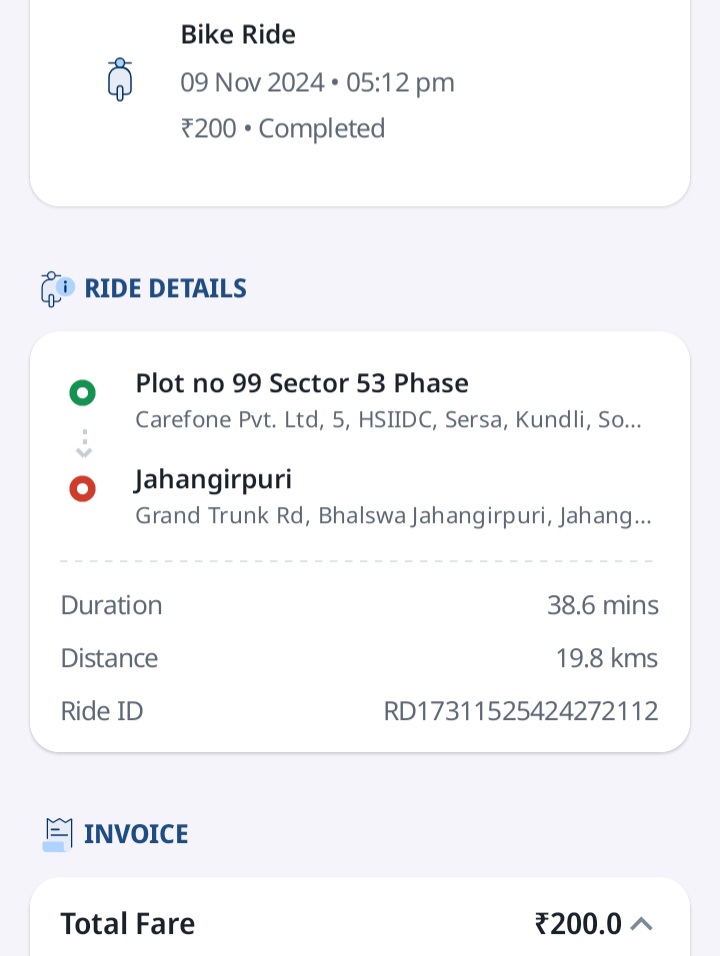Tap the scooter icon beside Bike Ride
720x956 pixels.
point(120,79)
